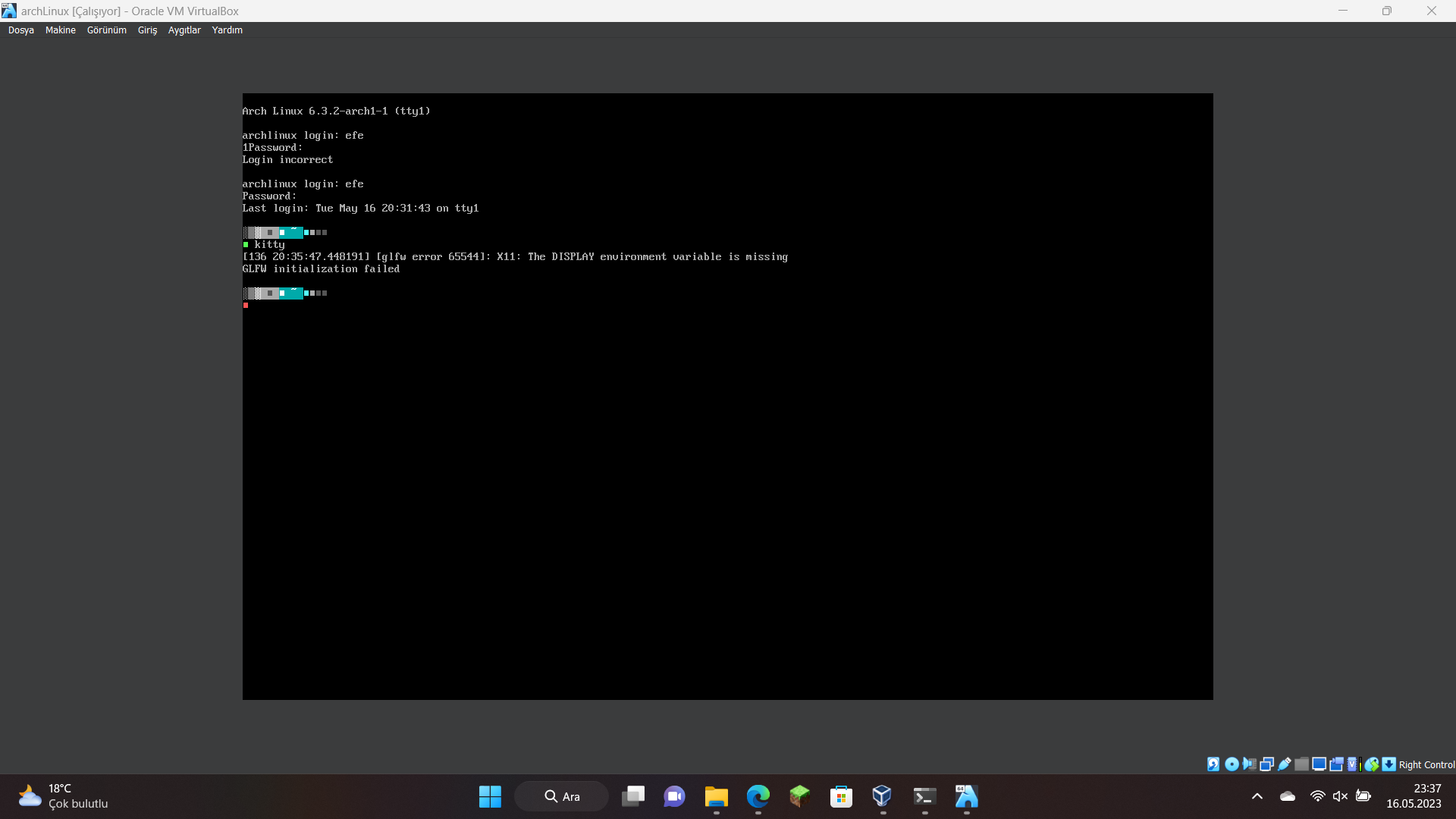Viewport: 1456px width, 819px height.
Task: Expand the hidden system tray icons
Action: 1257,796
